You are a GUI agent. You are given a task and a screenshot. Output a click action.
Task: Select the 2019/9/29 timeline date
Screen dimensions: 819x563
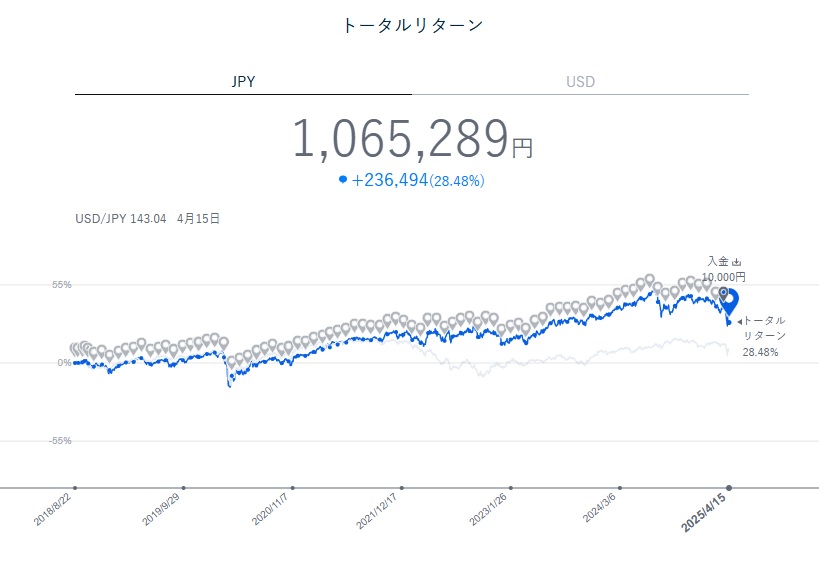pyautogui.click(x=184, y=488)
